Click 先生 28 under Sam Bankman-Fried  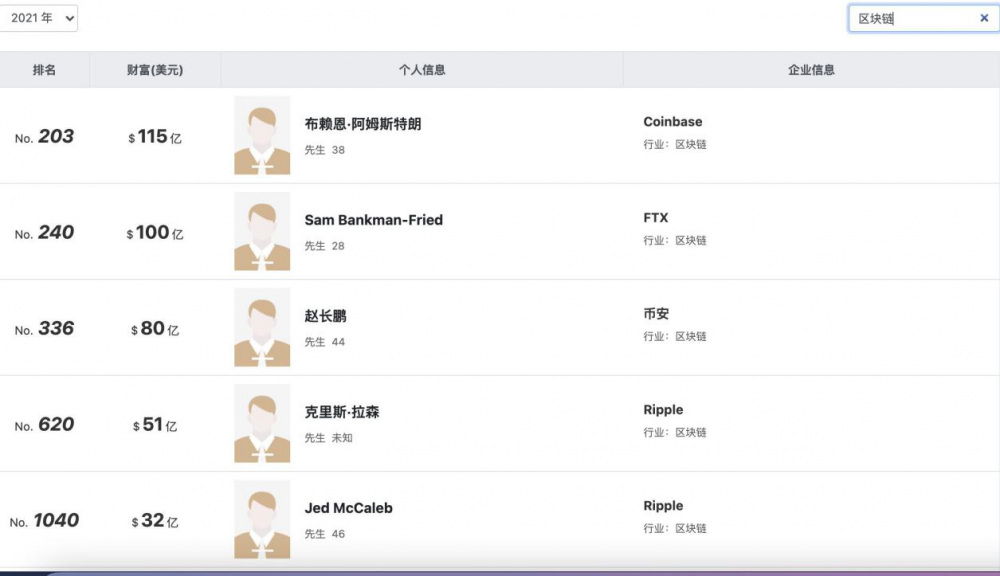(325, 246)
